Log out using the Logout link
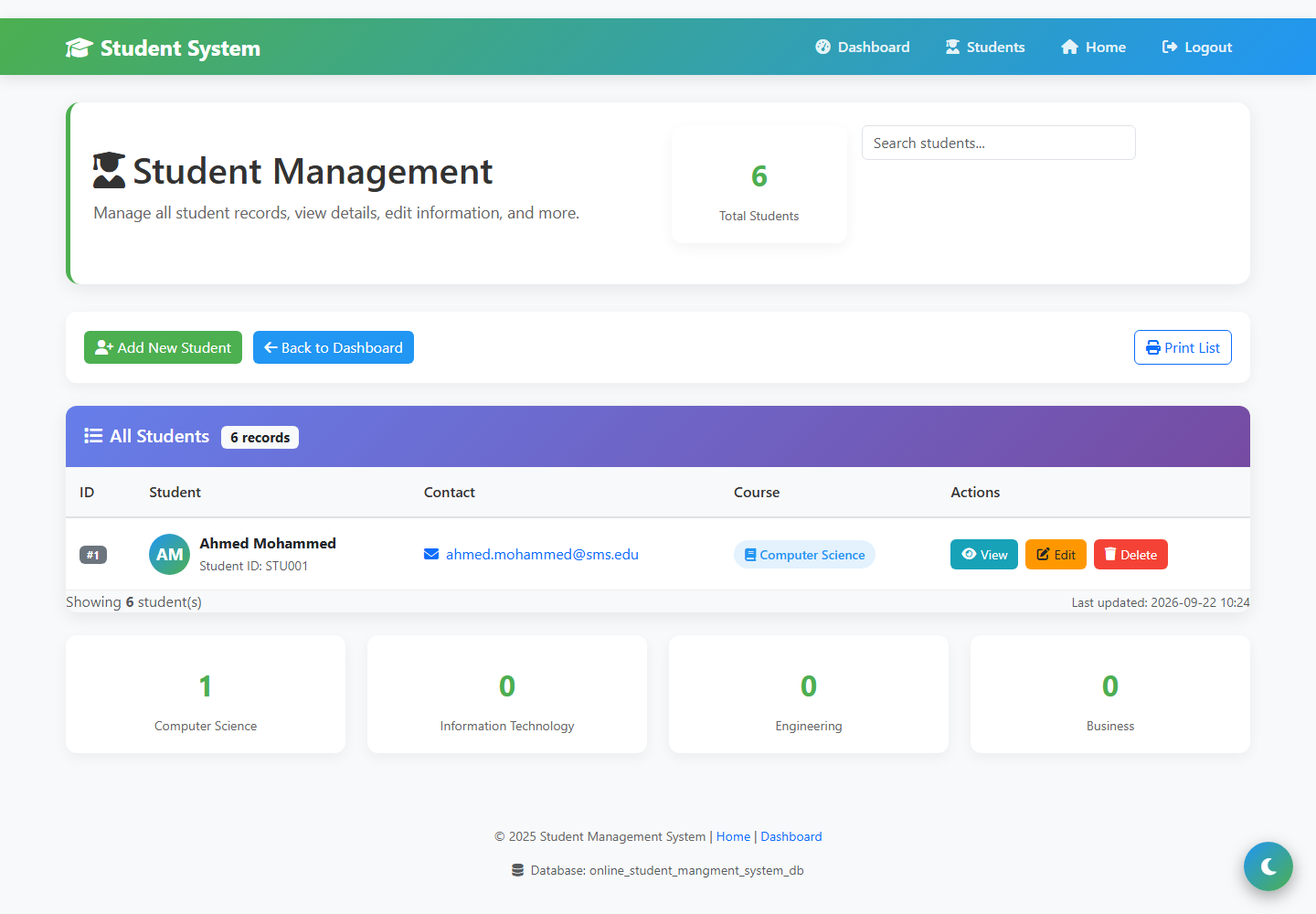Viewport: 1316px width, 914px height. click(1196, 47)
